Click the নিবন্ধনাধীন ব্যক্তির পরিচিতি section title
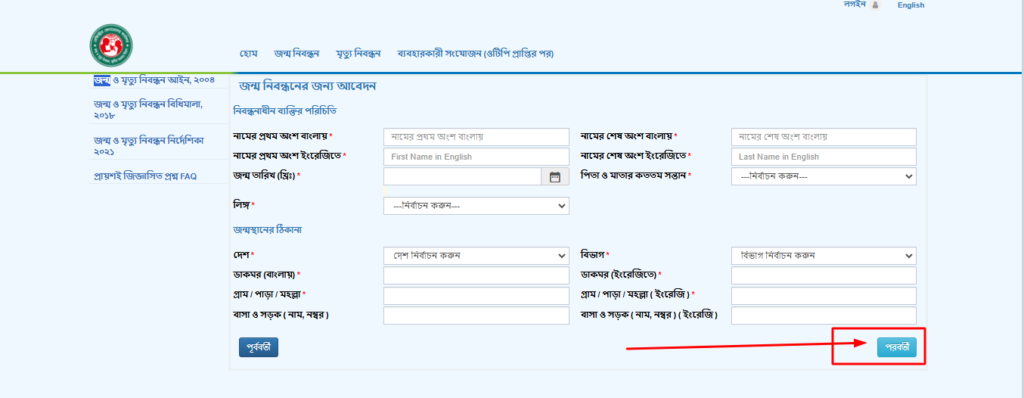This screenshot has height=398, width=1024. pyautogui.click(x=285, y=111)
